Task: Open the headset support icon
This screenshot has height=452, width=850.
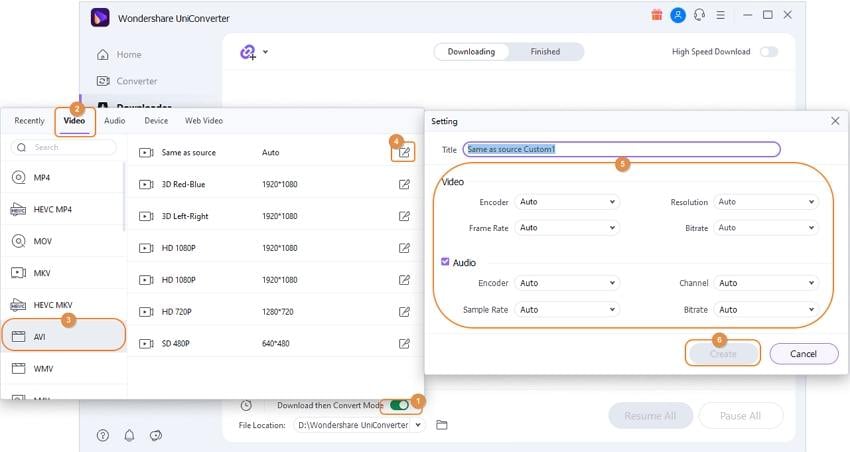Action: 699,15
